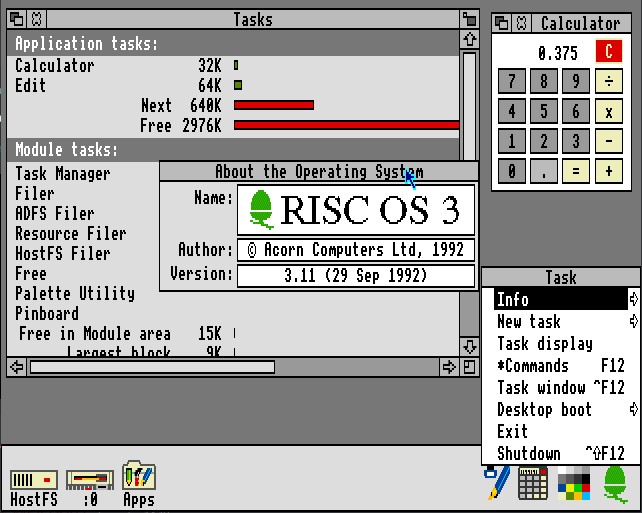Select Task Manager module task

[x=63, y=174]
